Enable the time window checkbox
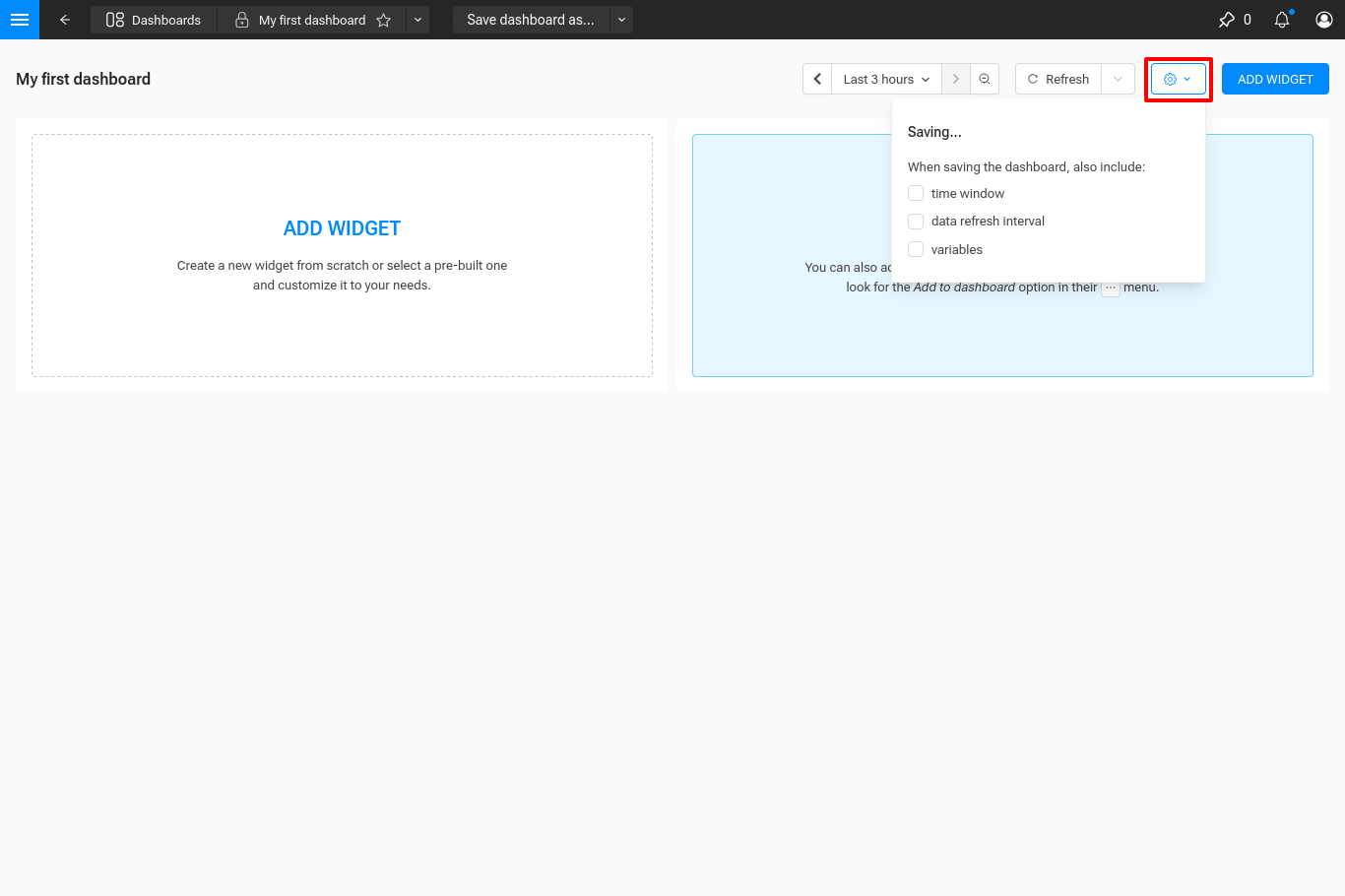 (915, 193)
